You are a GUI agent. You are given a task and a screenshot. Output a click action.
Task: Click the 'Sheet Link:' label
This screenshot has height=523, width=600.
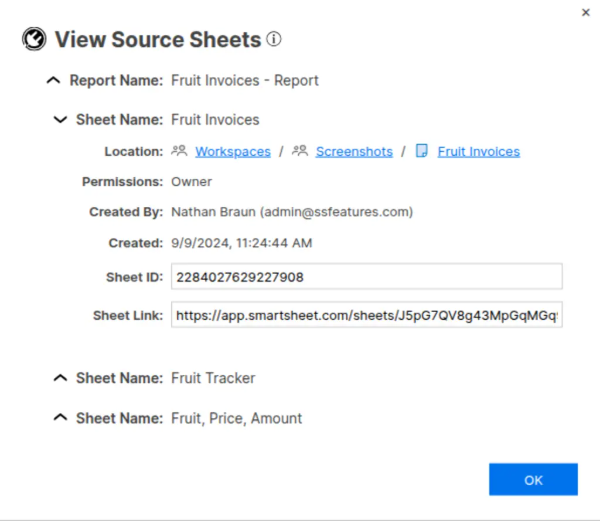pyautogui.click(x=128, y=315)
